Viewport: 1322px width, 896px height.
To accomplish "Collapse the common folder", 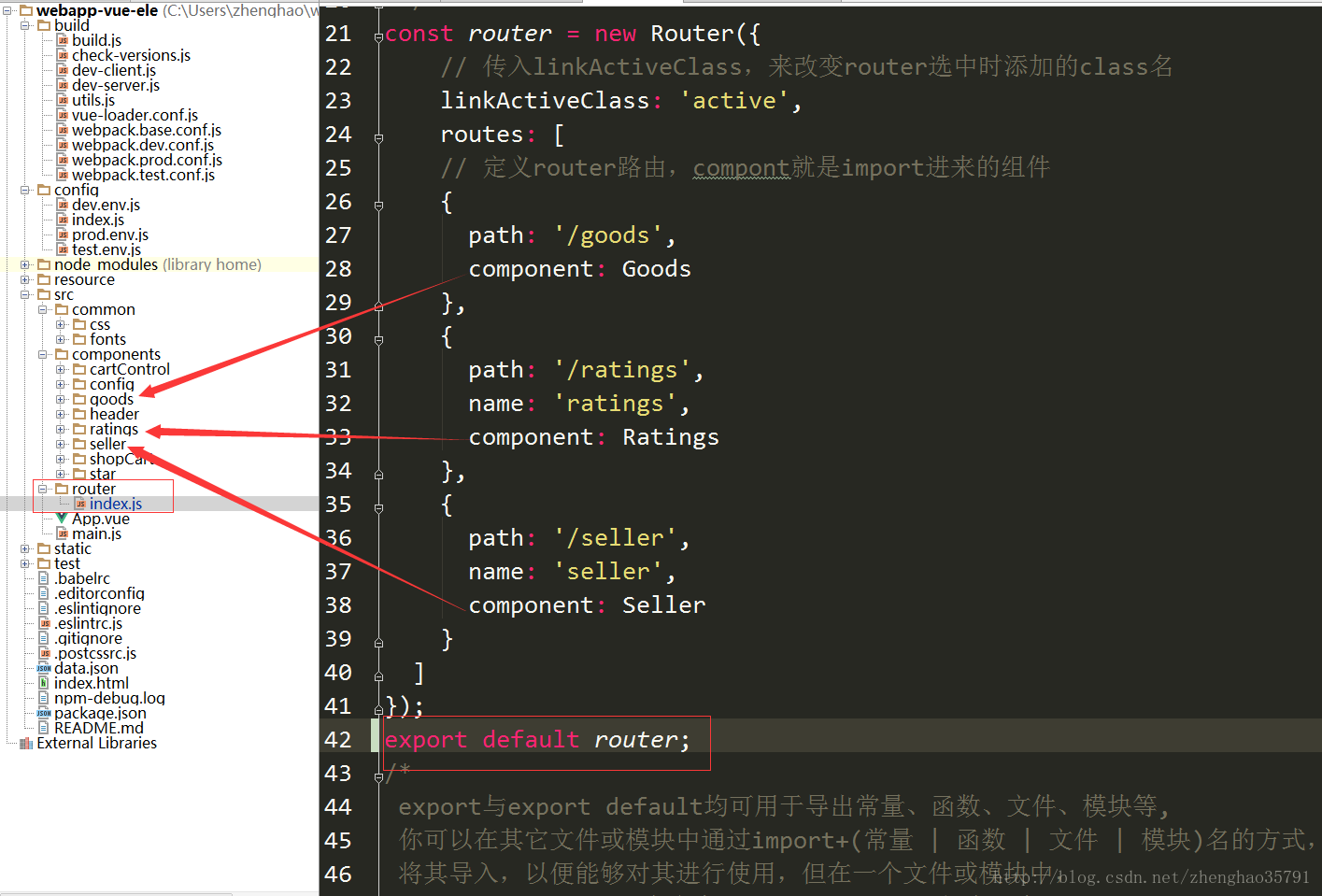I will [x=43, y=309].
